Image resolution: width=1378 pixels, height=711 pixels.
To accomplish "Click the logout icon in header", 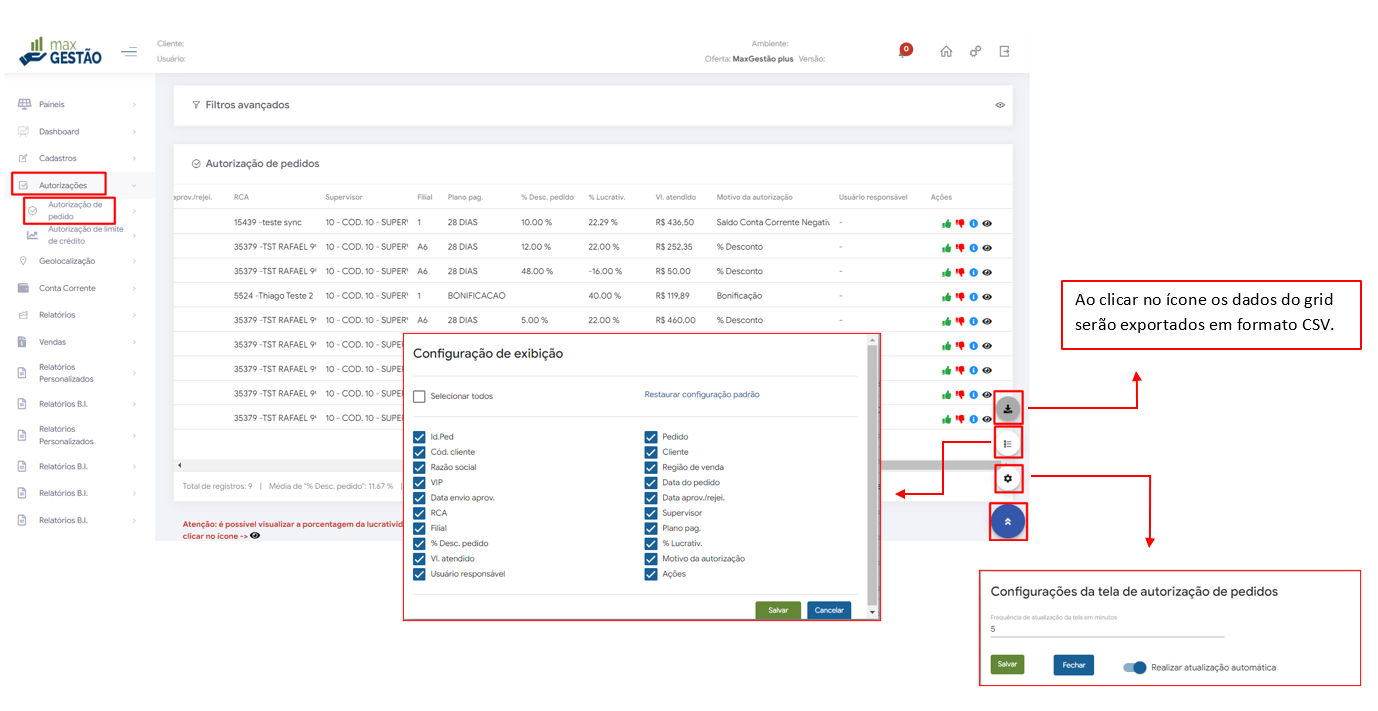I will click(x=1004, y=52).
